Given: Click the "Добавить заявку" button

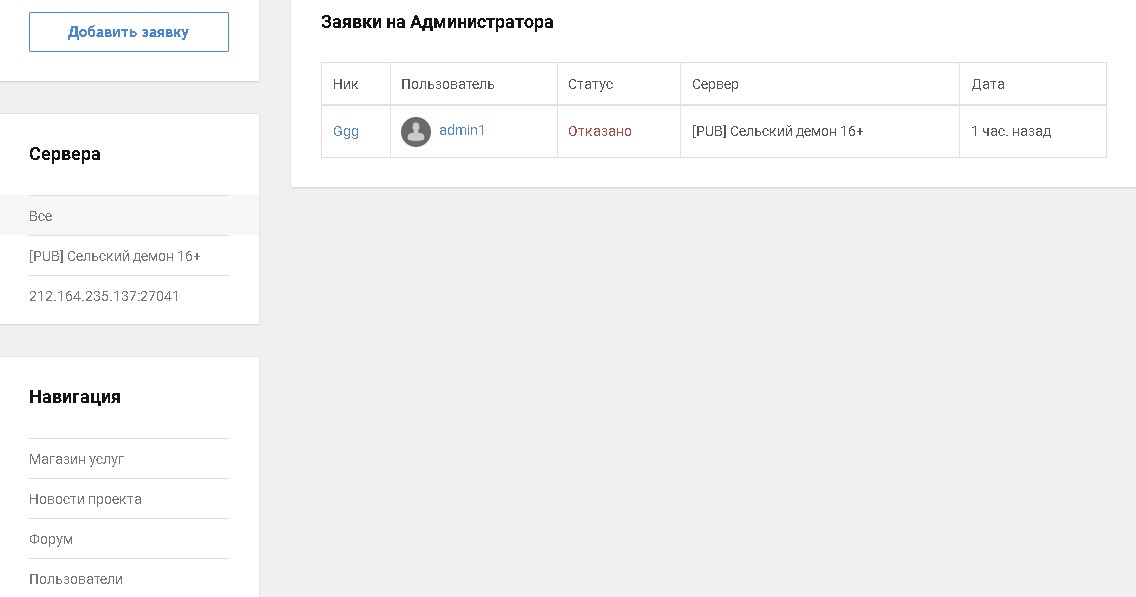Looking at the screenshot, I should click(x=128, y=32).
